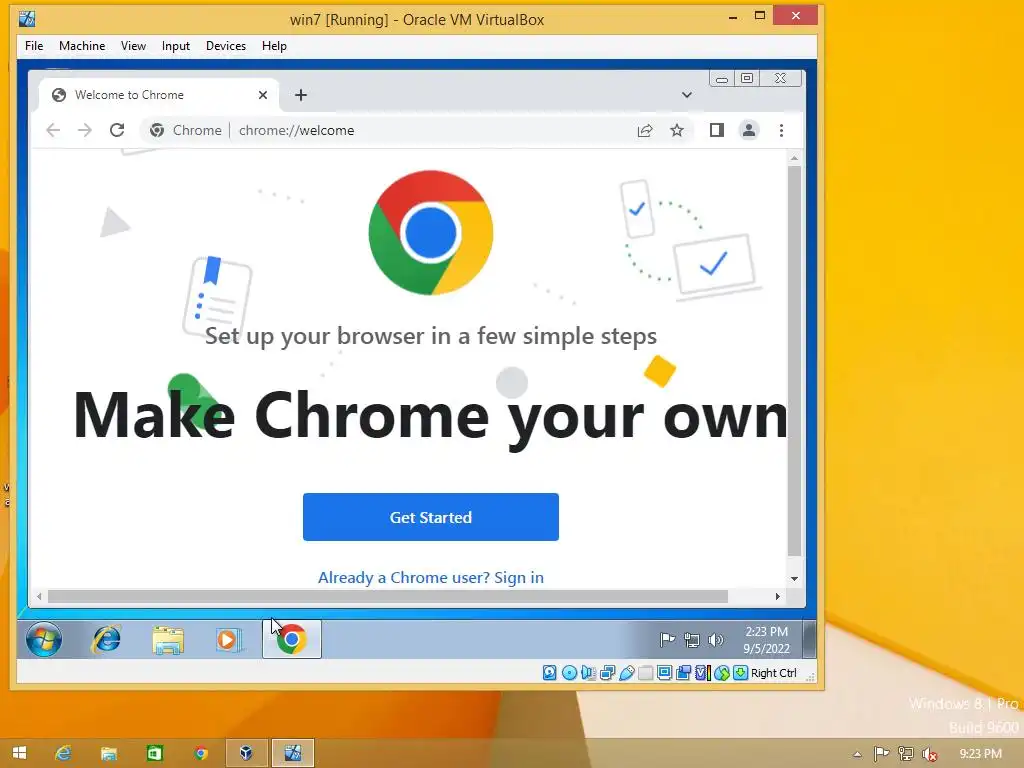Click the guest Action Center flag icon
This screenshot has height=768, width=1024.
(x=667, y=640)
